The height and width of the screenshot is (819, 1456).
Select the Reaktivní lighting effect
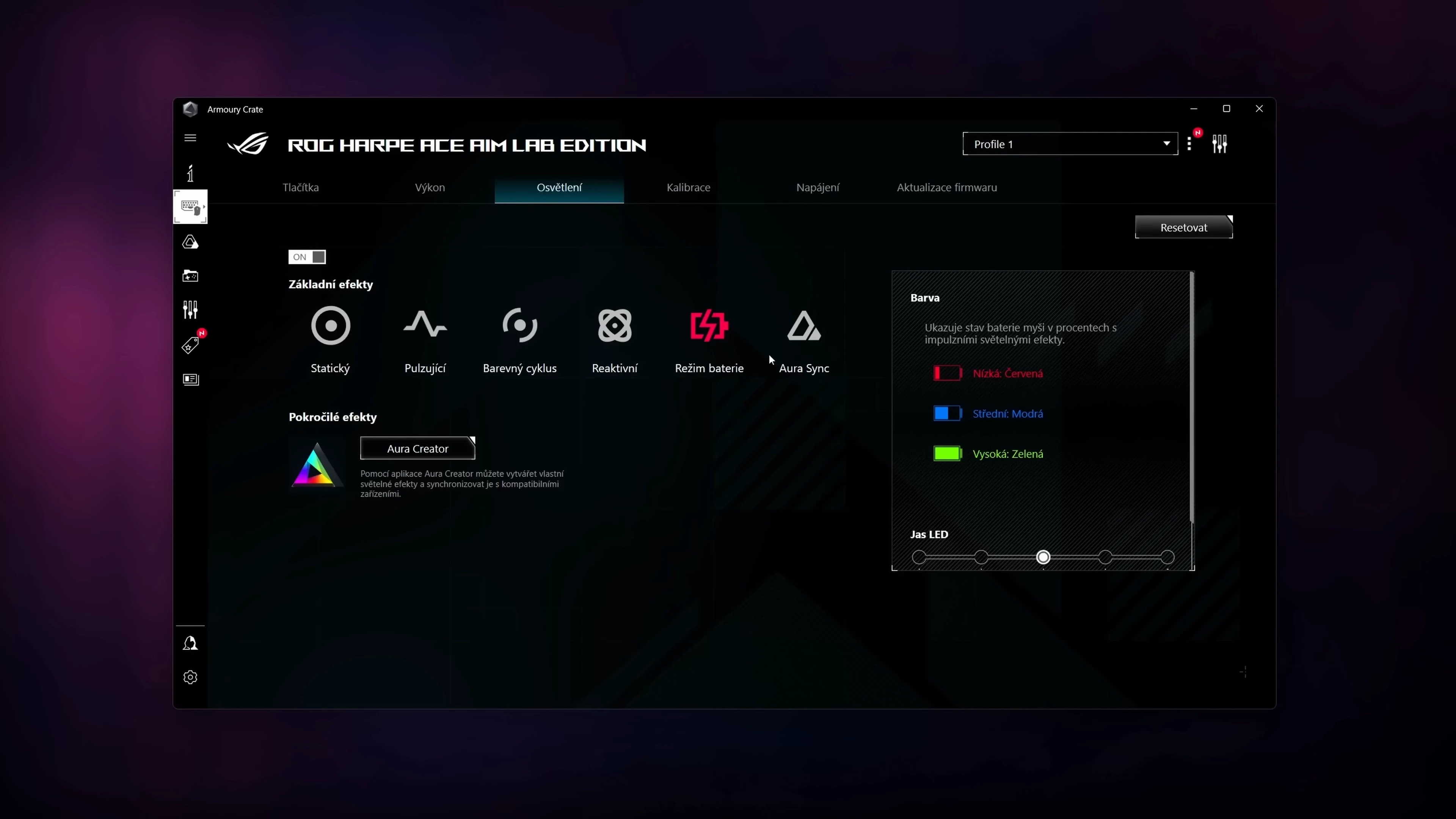(614, 340)
